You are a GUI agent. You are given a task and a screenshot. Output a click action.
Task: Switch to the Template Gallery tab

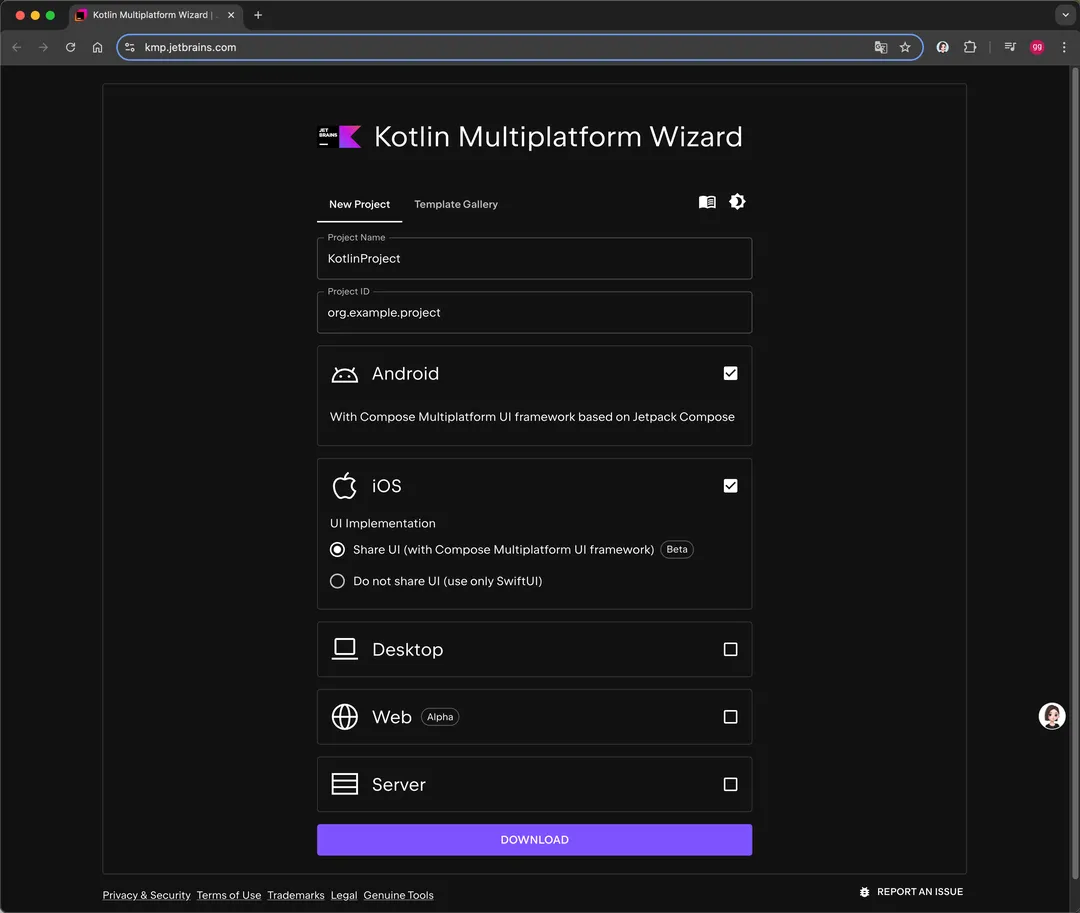[x=456, y=204]
